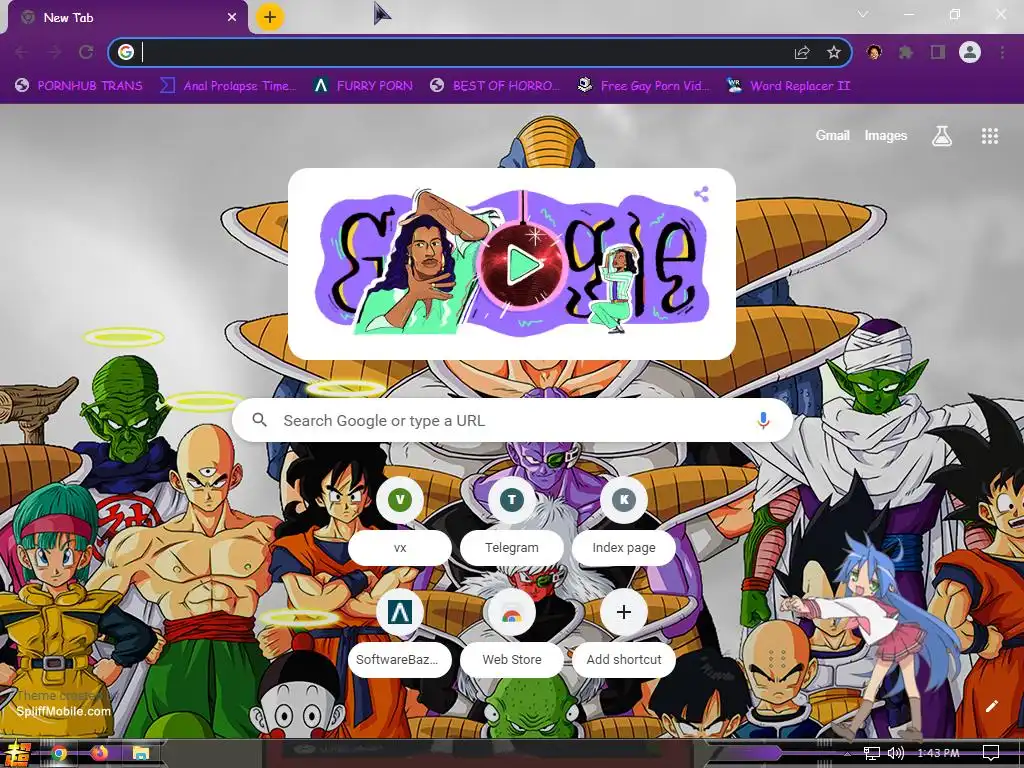
Task: Open the BEST OF HORRO... bookmark
Action: [496, 86]
